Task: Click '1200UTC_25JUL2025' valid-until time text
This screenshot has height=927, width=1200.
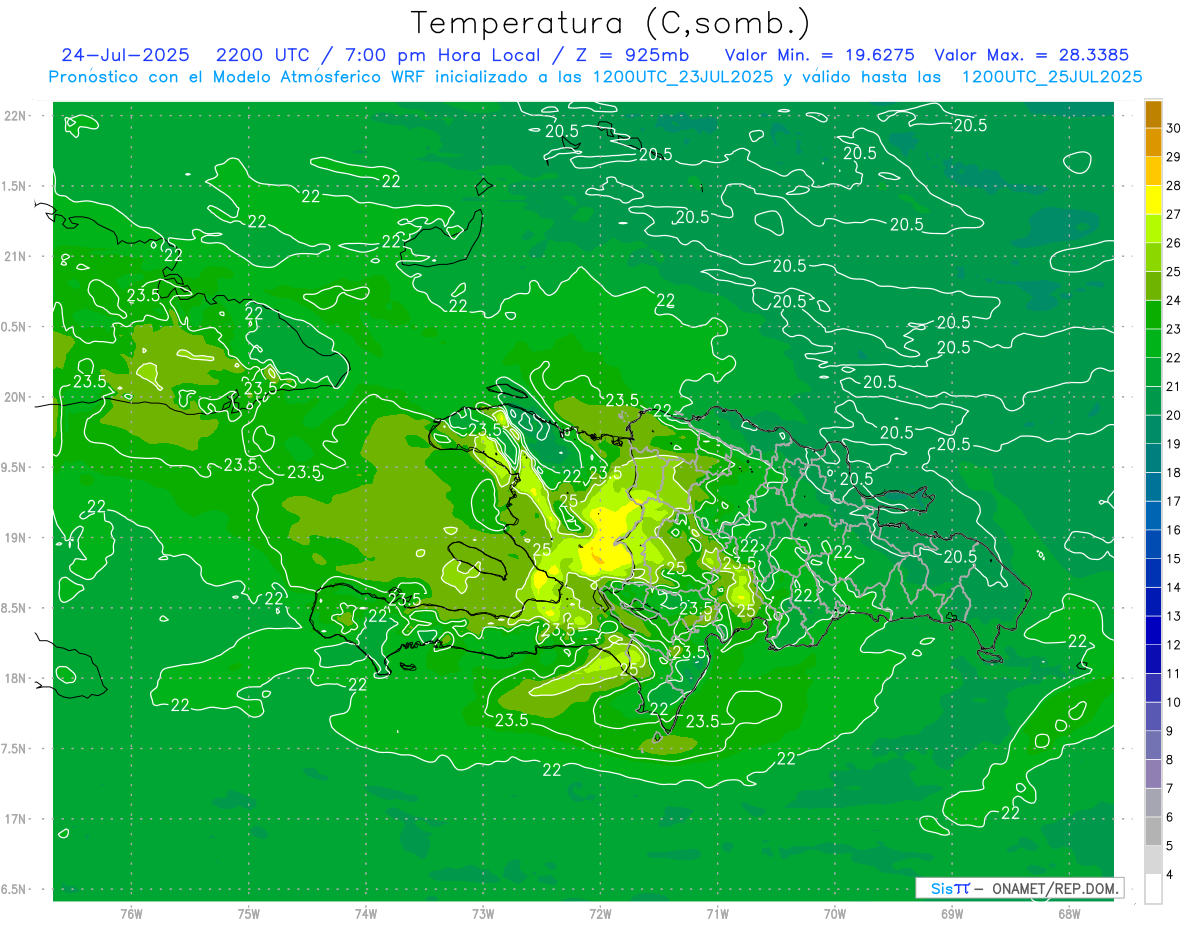Action: coord(1051,76)
